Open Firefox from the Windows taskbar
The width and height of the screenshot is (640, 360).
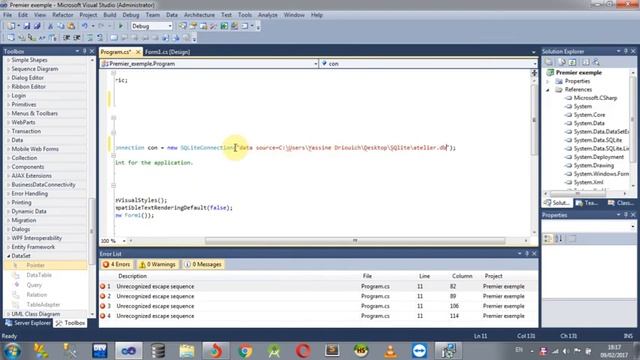coord(216,351)
